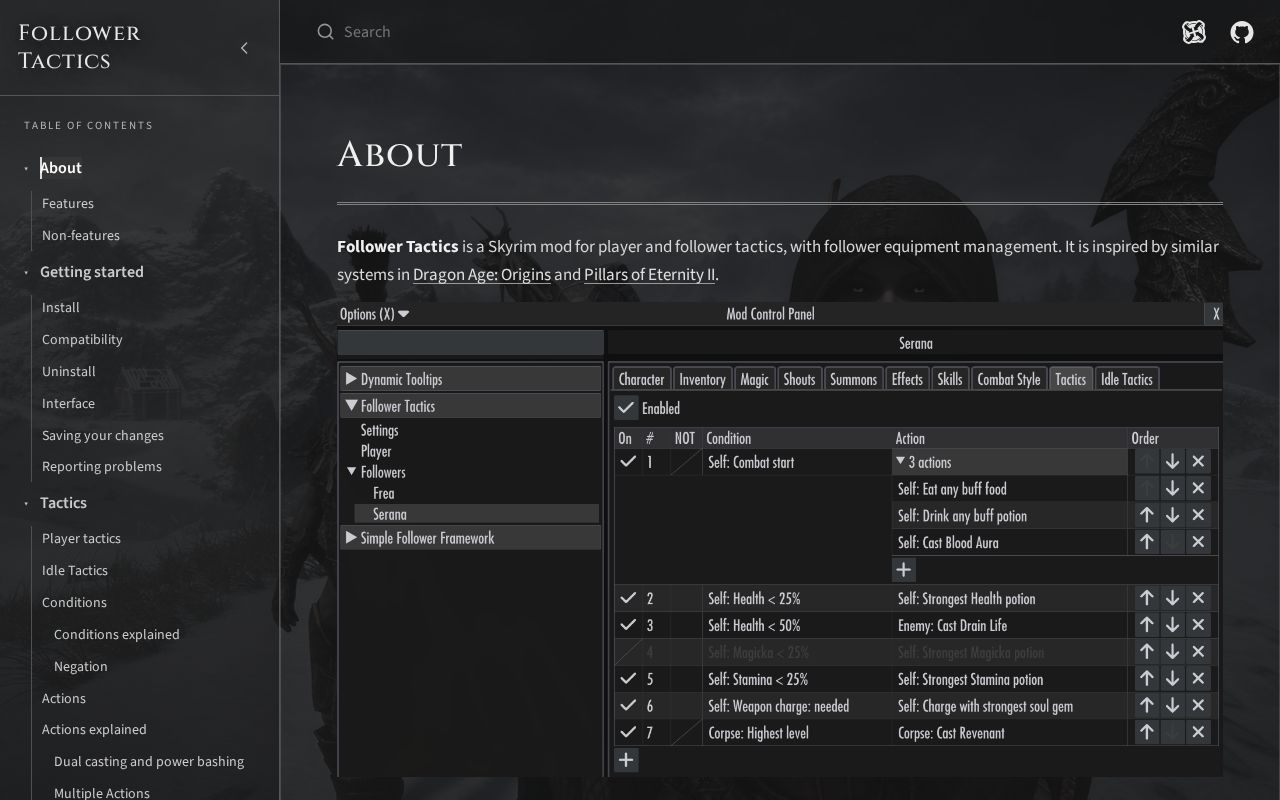The image size is (1280, 800).
Task: Open Conditions explained in sidebar
Action: coord(117,634)
